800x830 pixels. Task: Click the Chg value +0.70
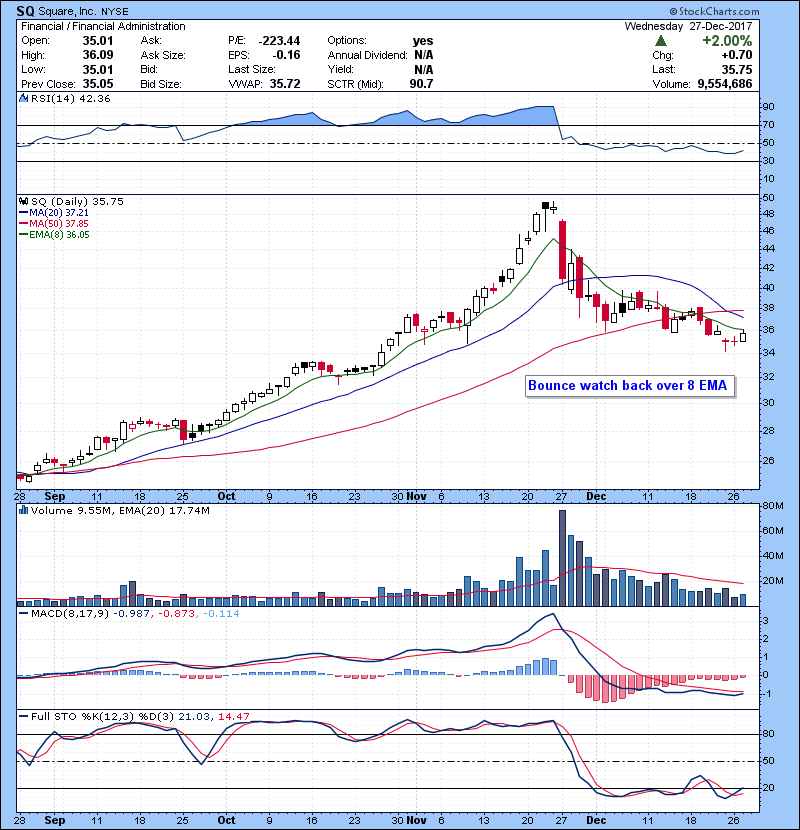(x=736, y=55)
